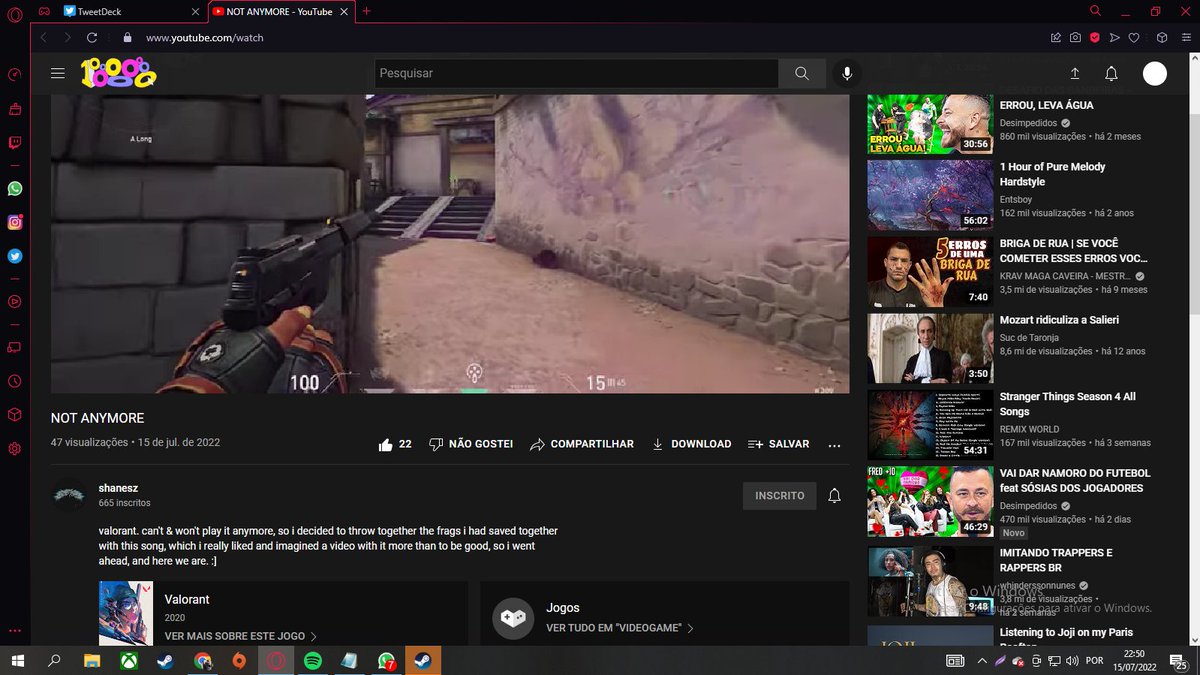Viewport: 1200px width, 675px height.
Task: Open the Valorant game title link
Action: click(x=187, y=599)
